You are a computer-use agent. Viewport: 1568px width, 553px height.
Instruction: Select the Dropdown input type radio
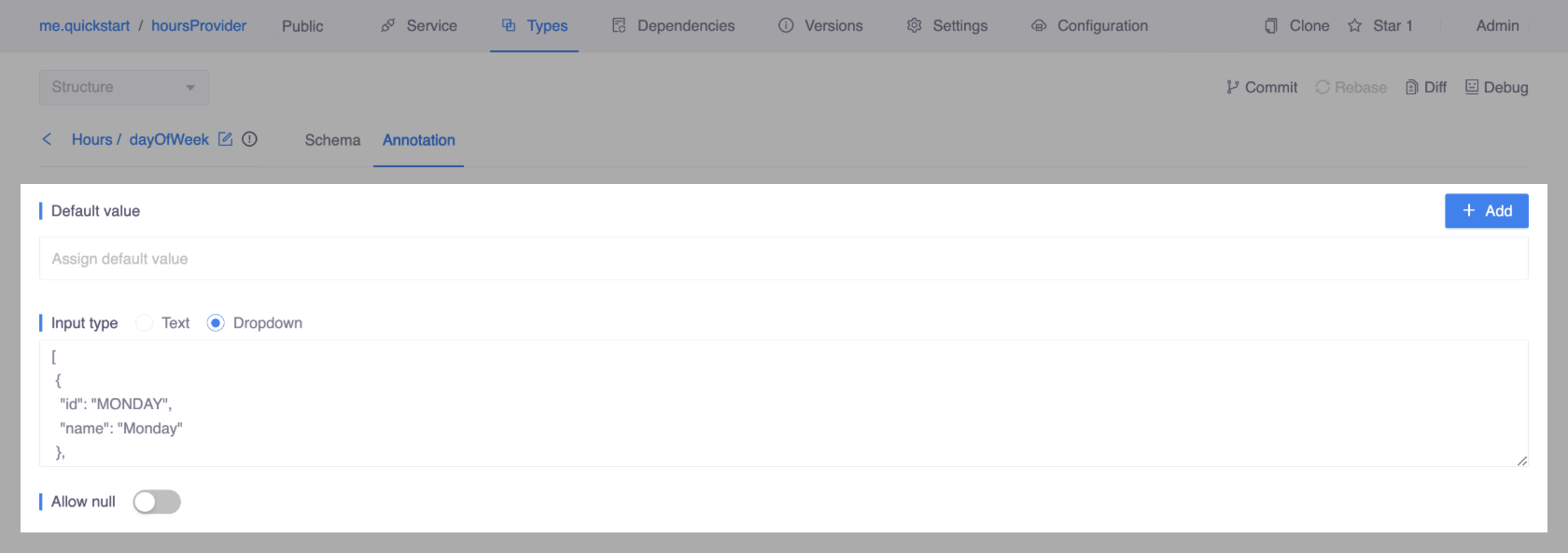tap(216, 323)
